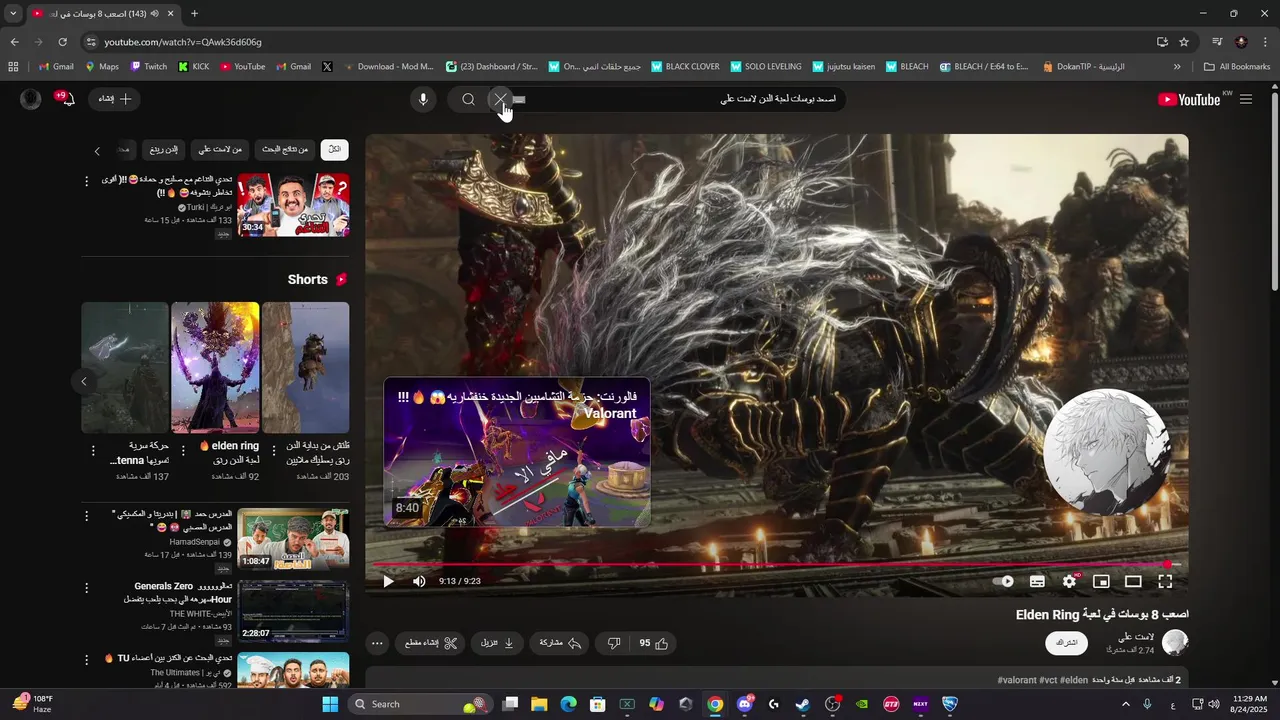Click the Share (مشاركة) button
Image resolution: width=1280 pixels, height=720 pixels.
pos(560,643)
